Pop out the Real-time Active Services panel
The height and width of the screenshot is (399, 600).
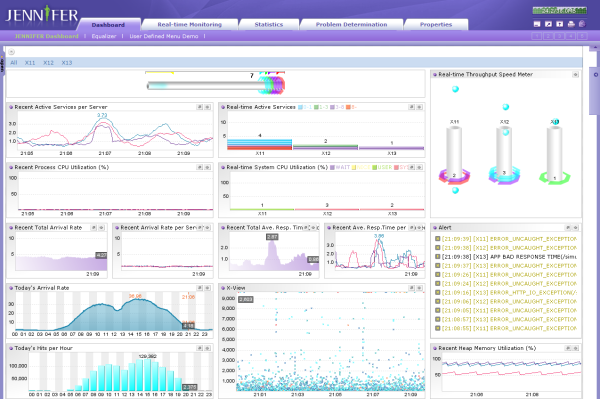(x=412, y=107)
